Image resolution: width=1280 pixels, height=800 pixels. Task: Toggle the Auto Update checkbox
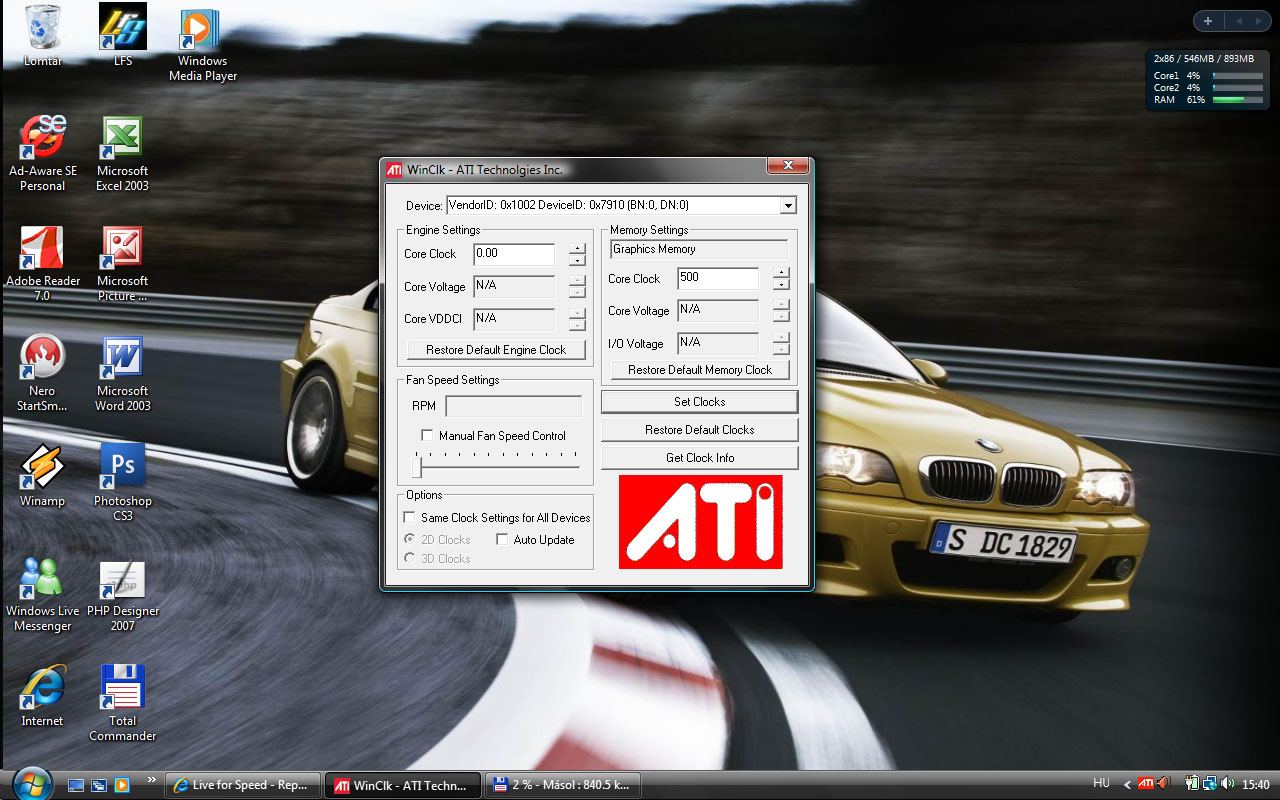503,540
